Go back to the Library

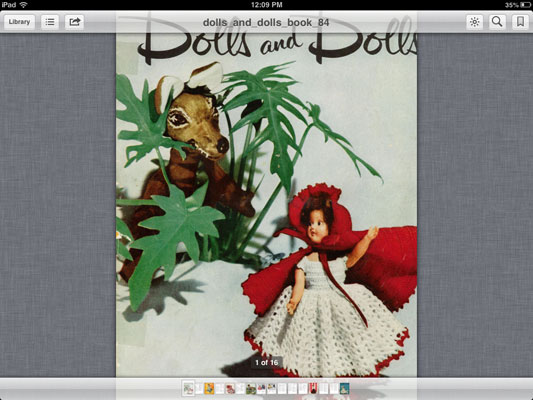pos(19,22)
